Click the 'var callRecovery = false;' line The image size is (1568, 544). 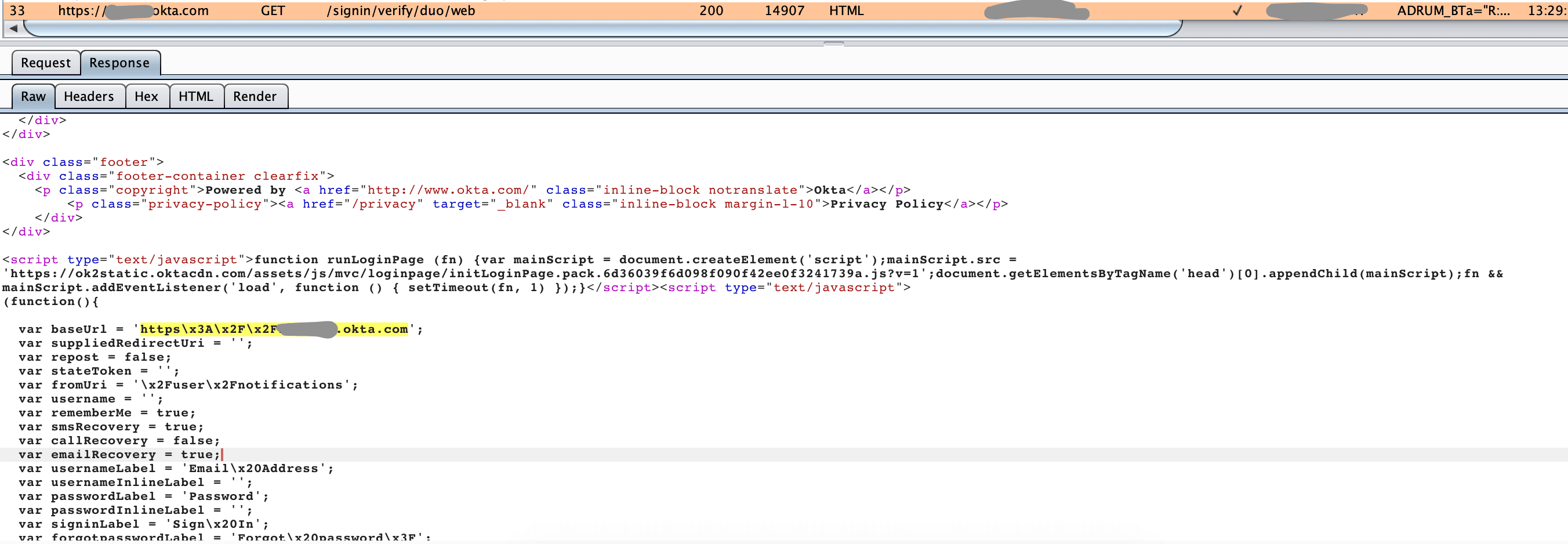point(119,441)
